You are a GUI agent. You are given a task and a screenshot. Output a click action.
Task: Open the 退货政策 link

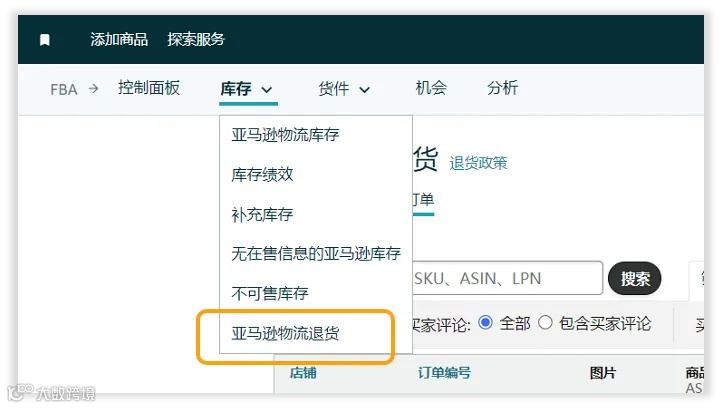tap(478, 163)
